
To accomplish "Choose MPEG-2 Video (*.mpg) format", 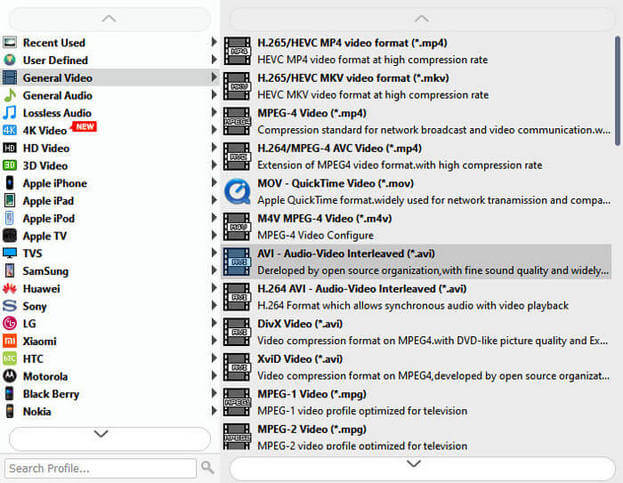I will click(x=416, y=436).
